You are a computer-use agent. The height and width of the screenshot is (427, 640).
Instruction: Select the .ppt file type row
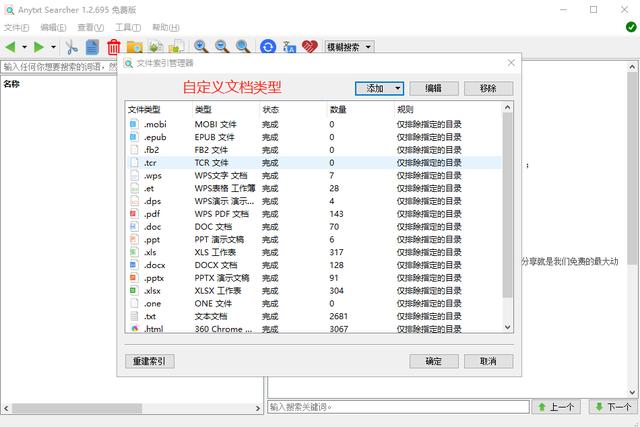tap(314, 239)
